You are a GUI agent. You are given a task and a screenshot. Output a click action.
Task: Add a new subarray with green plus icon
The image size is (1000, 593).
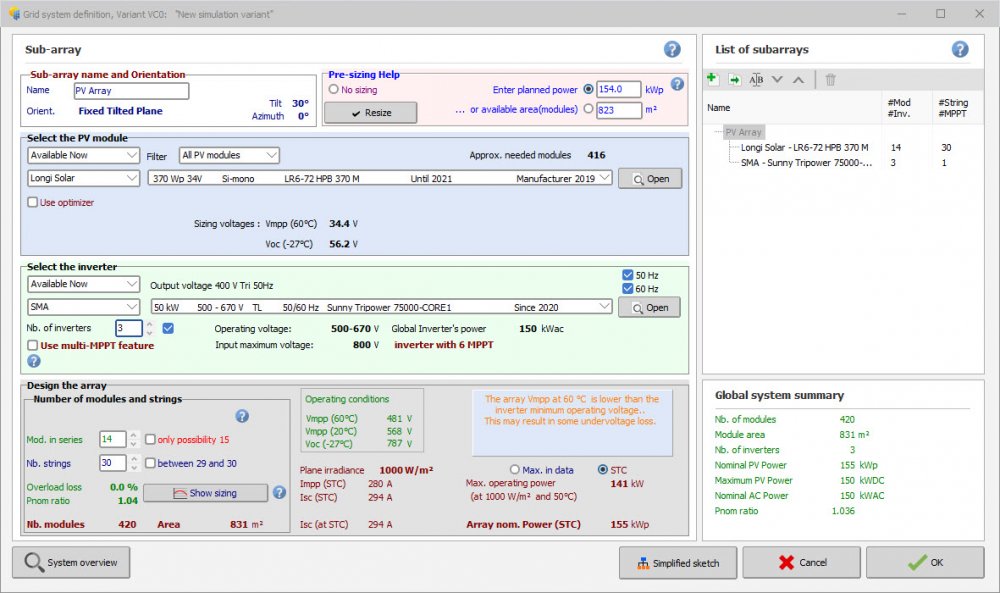pos(713,79)
